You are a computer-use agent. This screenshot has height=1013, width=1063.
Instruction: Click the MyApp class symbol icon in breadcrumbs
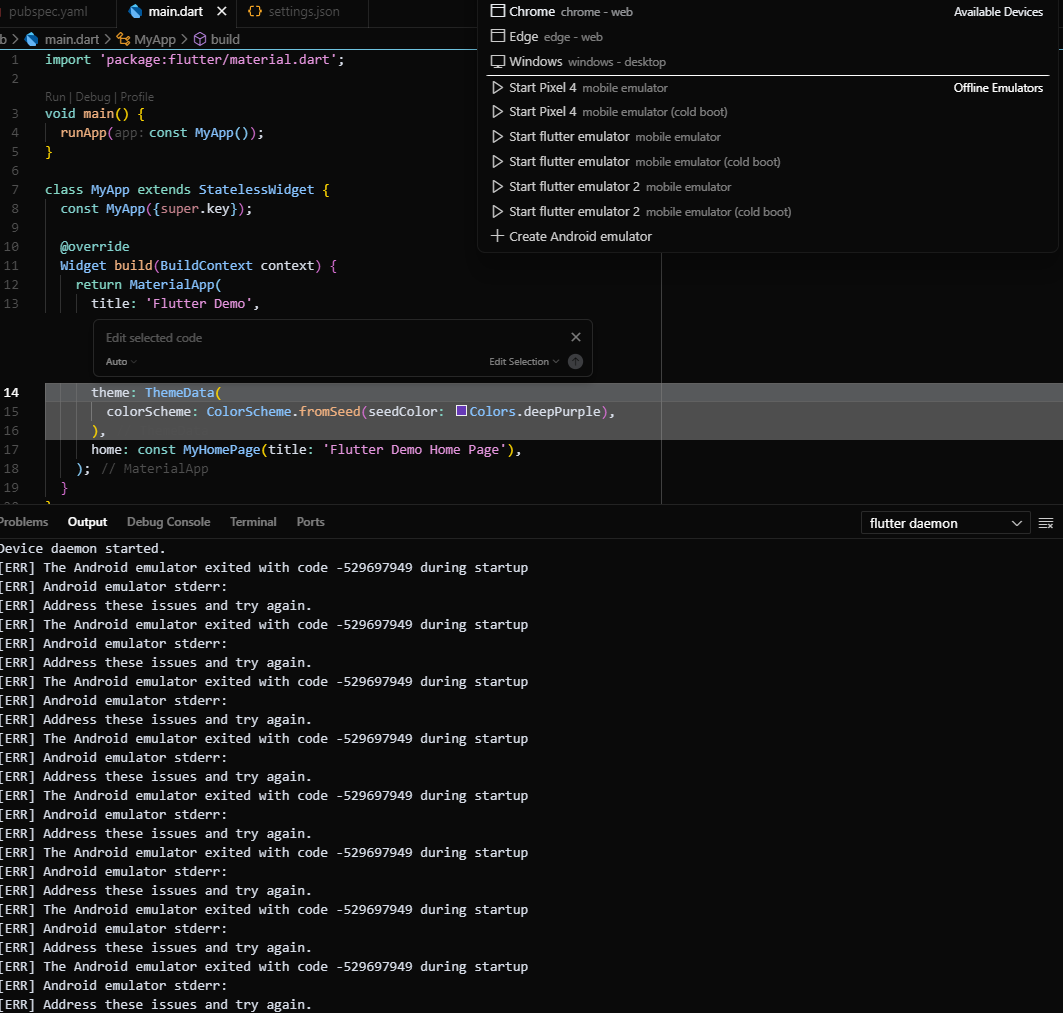[x=123, y=39]
